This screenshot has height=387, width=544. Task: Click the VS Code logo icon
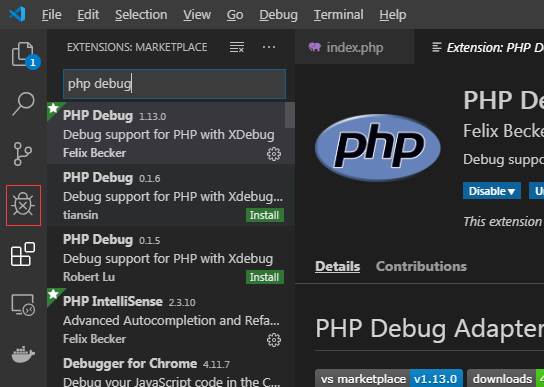(17, 14)
